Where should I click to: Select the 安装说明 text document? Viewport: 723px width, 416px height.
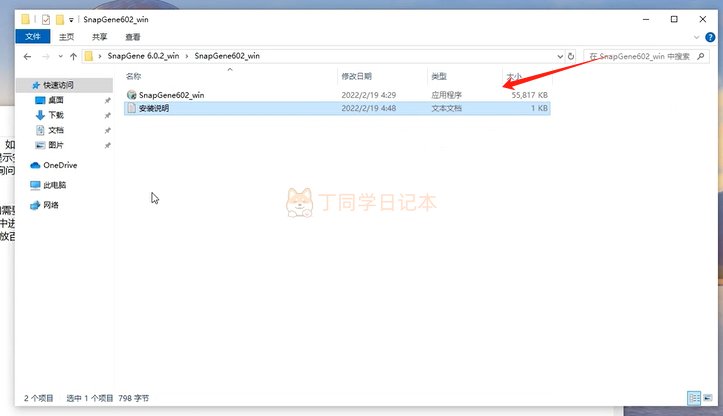coord(337,108)
